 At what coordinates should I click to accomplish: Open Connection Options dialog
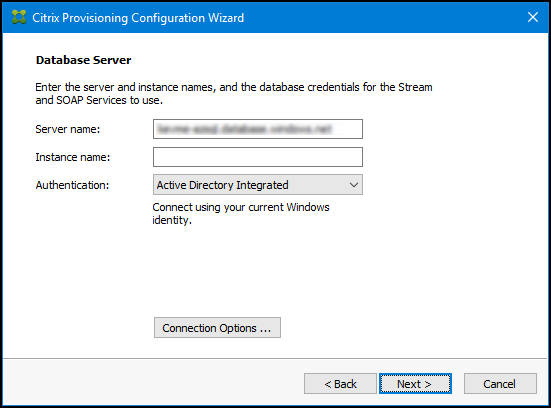point(217,328)
